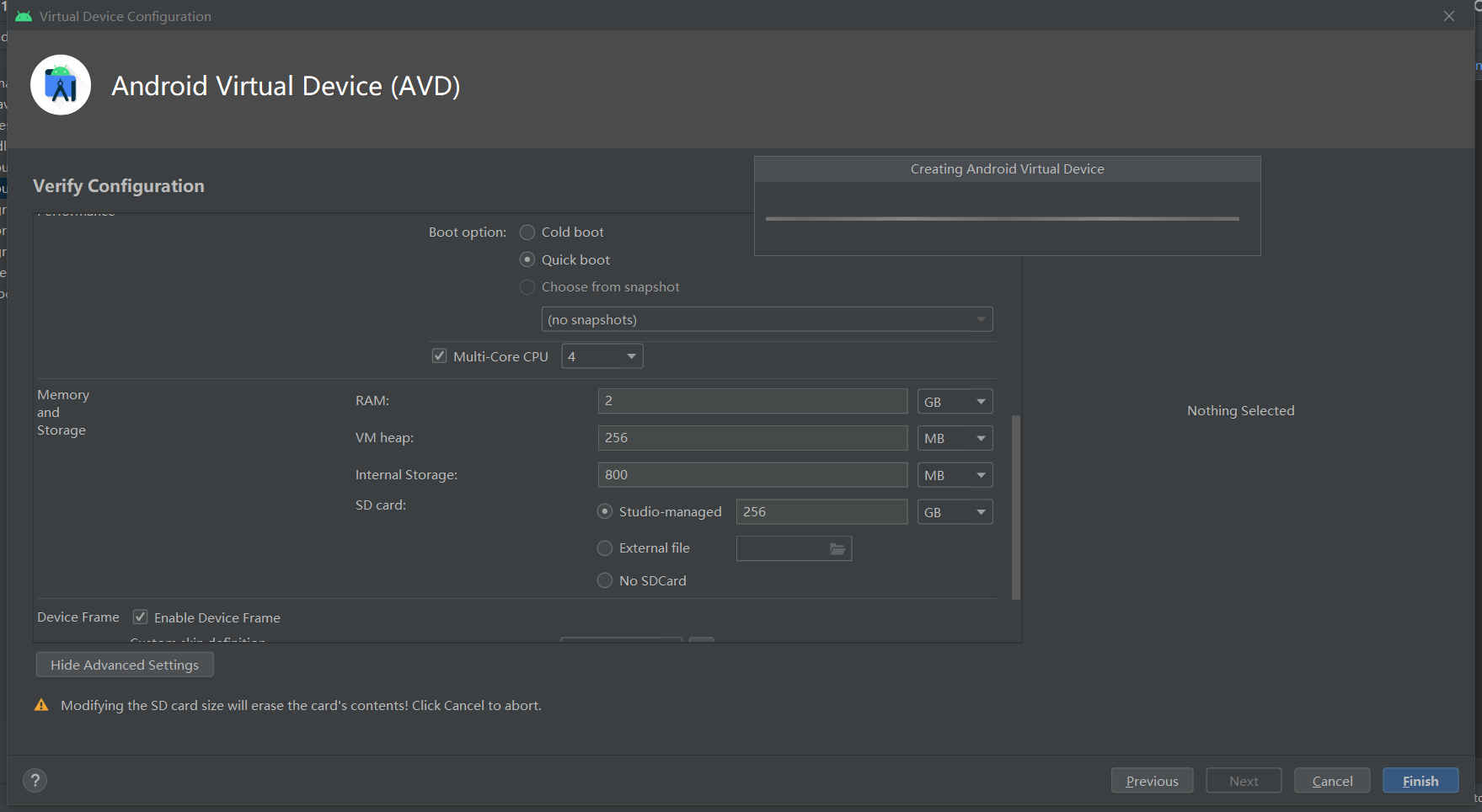Open the no snapshots dropdown
Image resolution: width=1482 pixels, height=812 pixels.
(767, 319)
